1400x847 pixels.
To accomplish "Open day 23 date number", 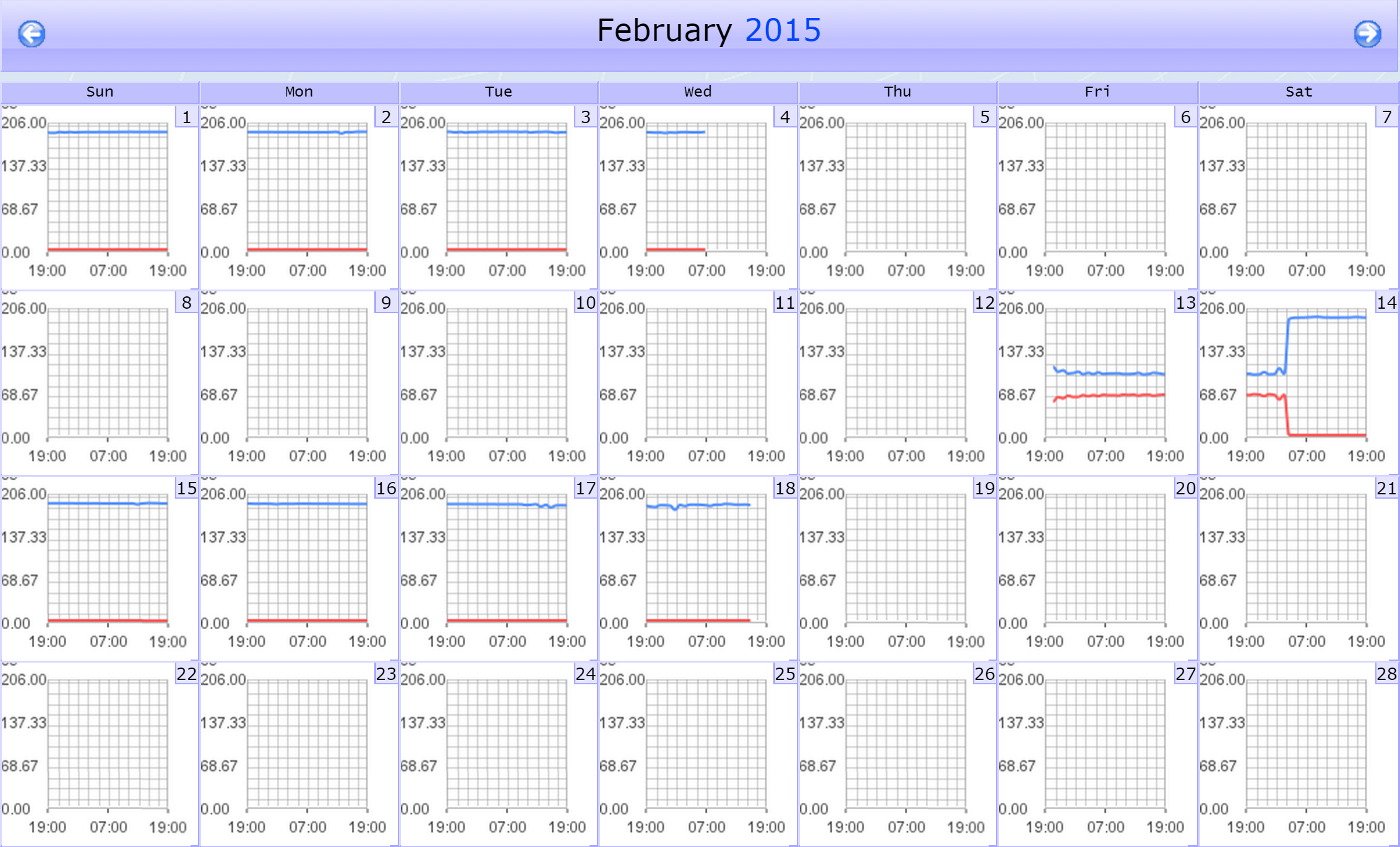I will [x=386, y=674].
